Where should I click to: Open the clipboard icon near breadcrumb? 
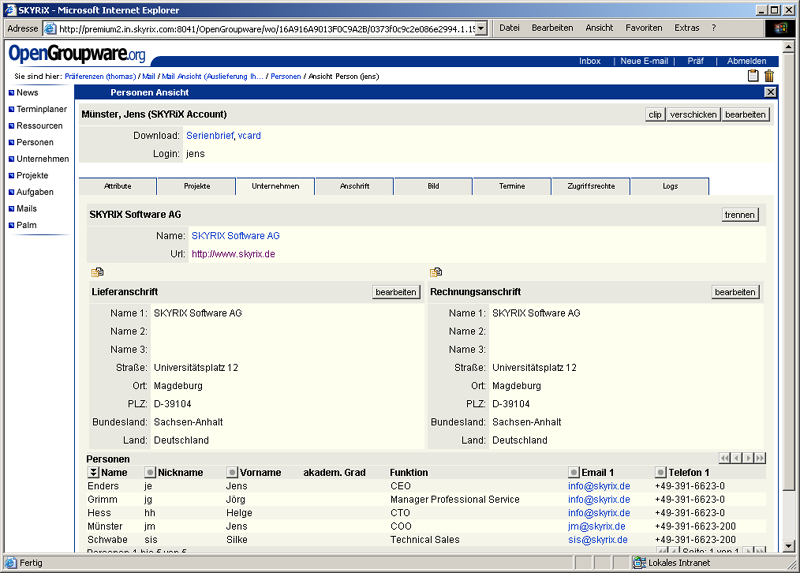753,76
